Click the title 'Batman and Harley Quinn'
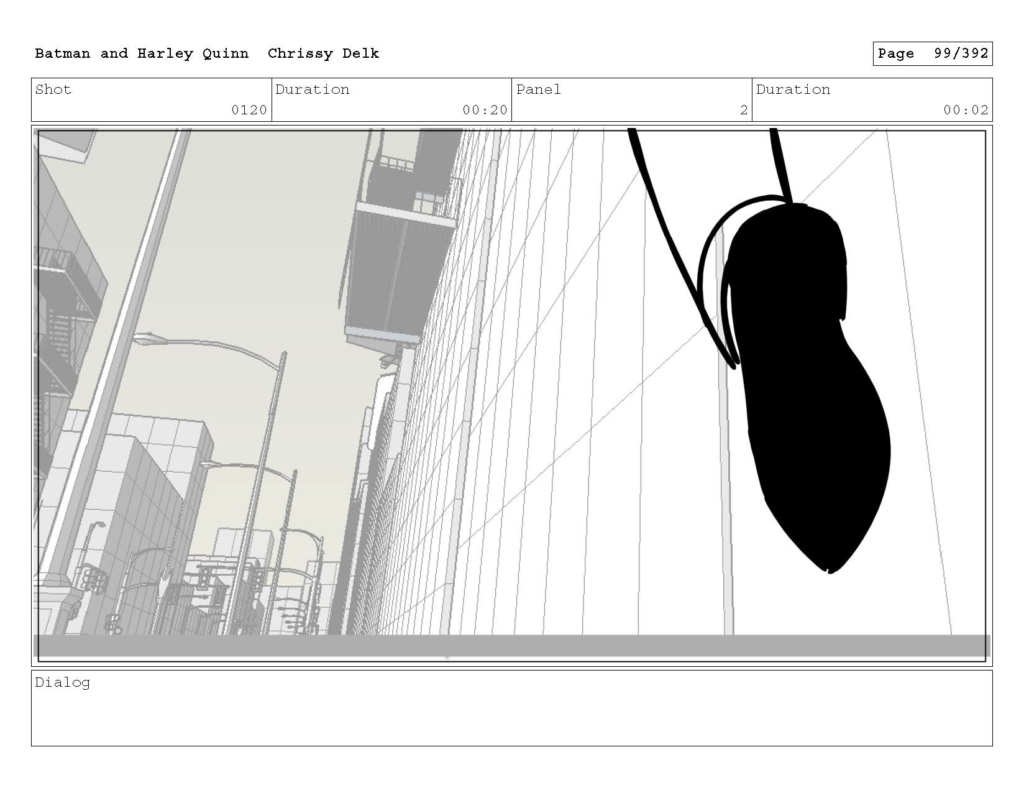Image resolution: width=1024 pixels, height=793 pixels. tap(142, 54)
